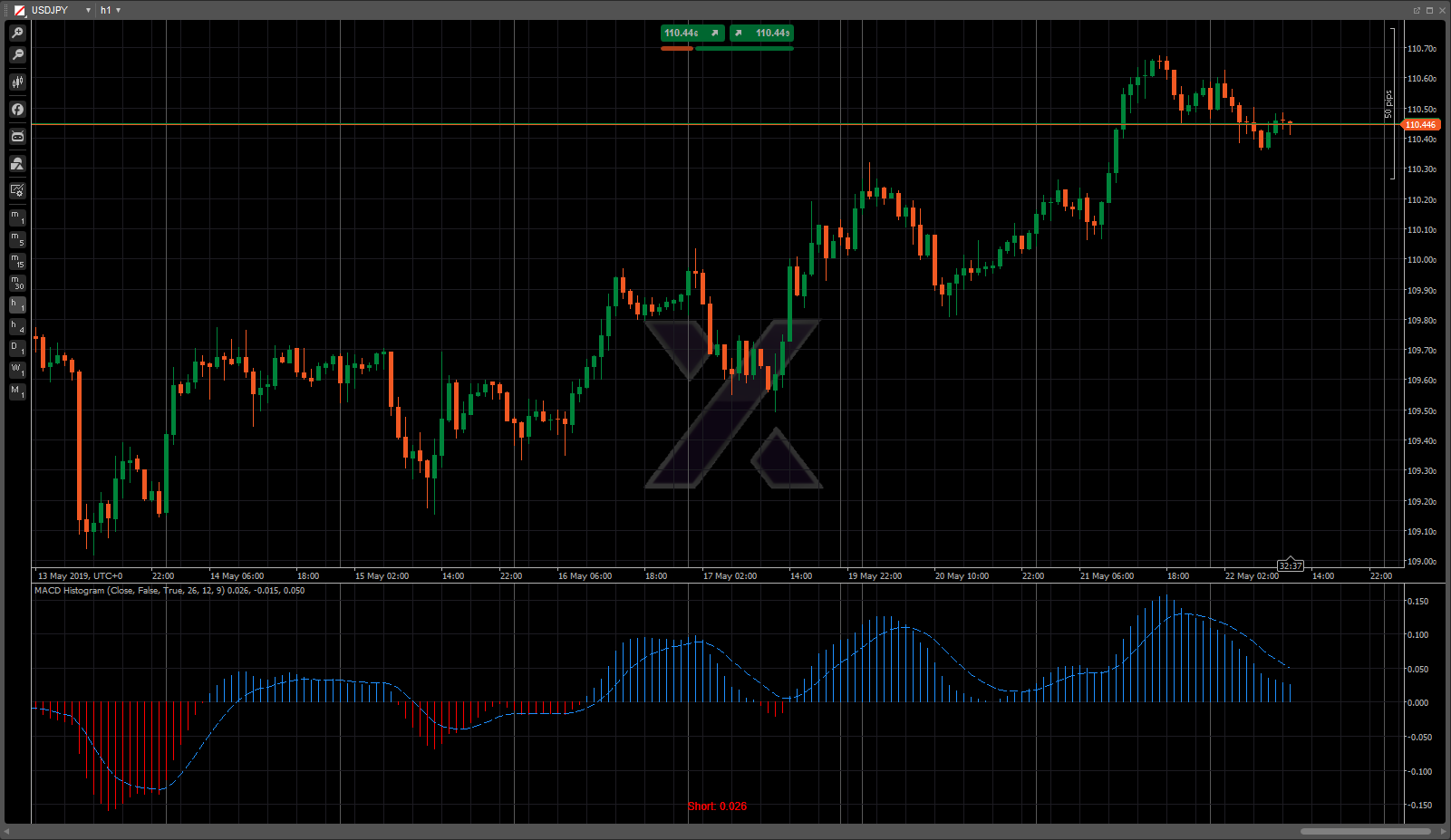Click the zoom in magnifier icon
The image size is (1451, 840).
(x=17, y=33)
